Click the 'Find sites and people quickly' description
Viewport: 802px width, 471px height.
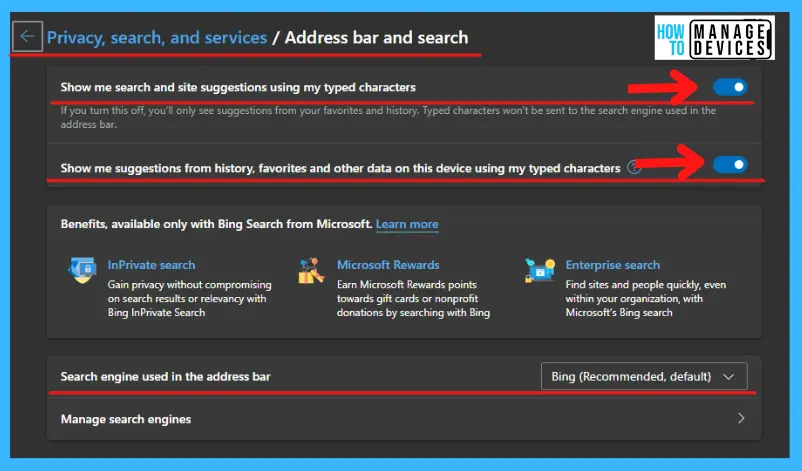coord(645,299)
